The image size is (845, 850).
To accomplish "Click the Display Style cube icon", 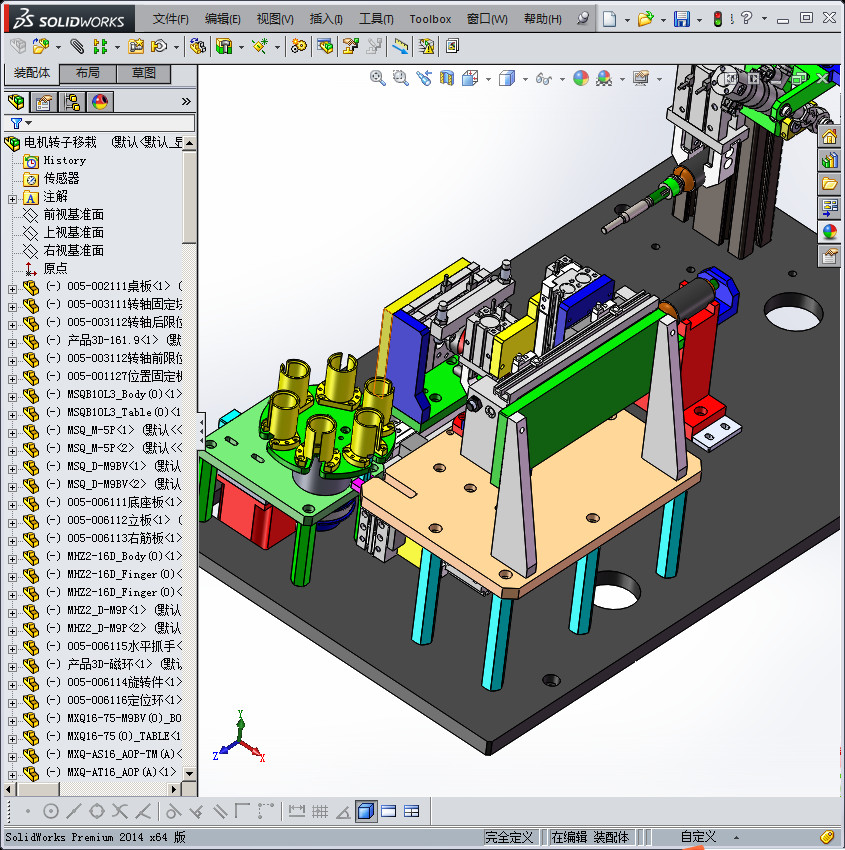I will 507,78.
